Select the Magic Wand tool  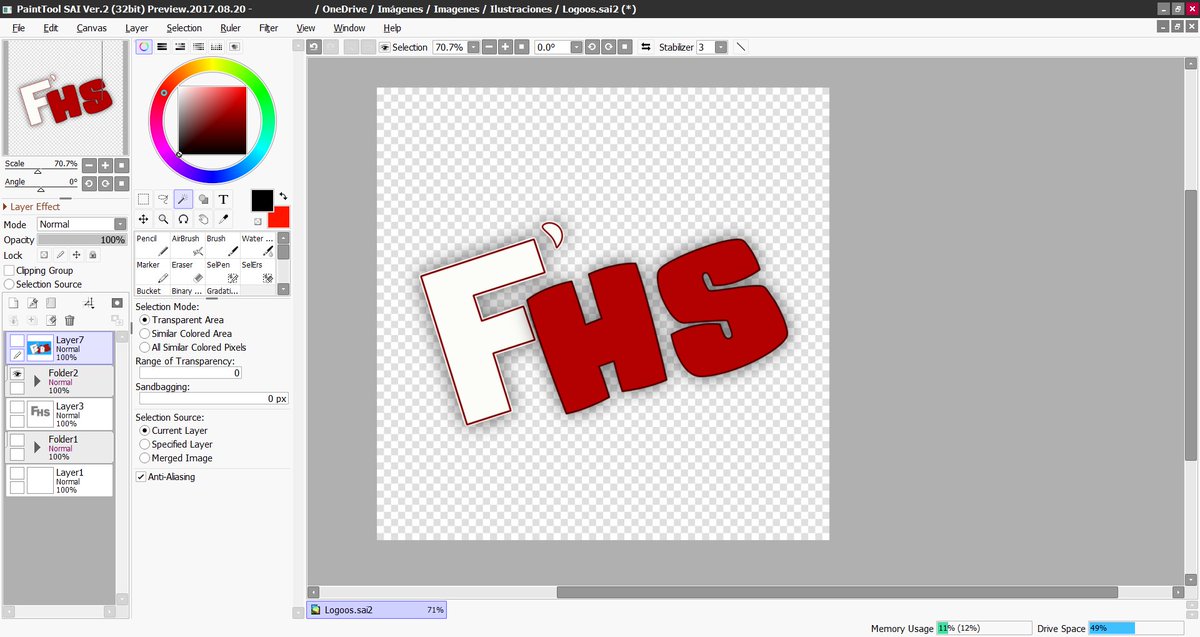(183, 199)
